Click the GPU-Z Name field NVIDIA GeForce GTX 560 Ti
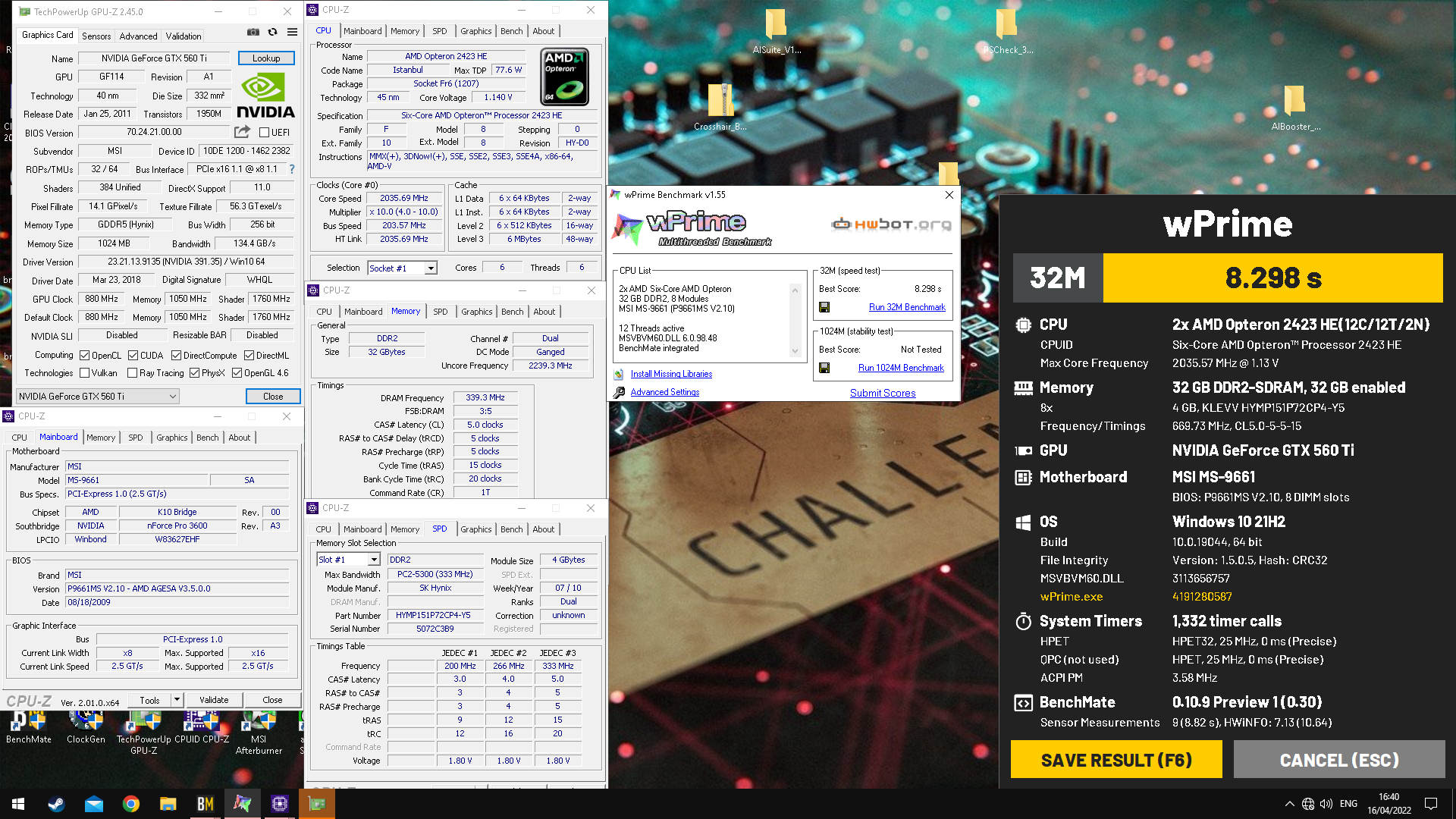The width and height of the screenshot is (1456, 819). click(154, 58)
